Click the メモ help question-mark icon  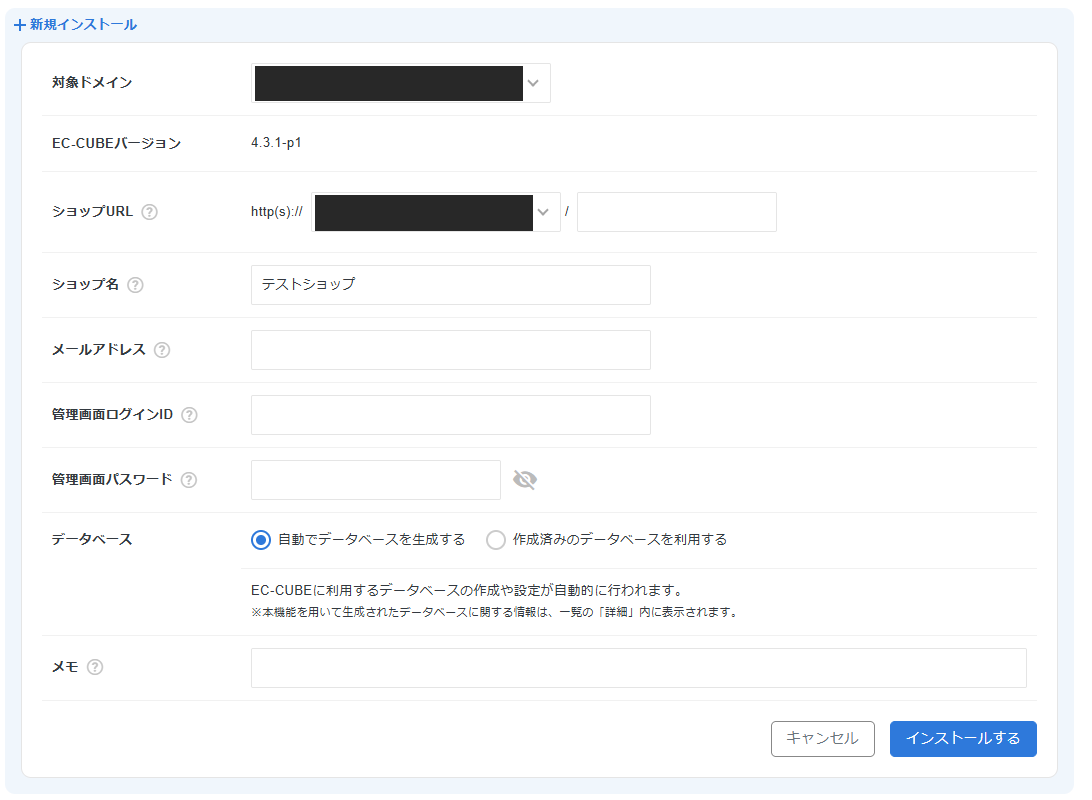[x=95, y=667]
